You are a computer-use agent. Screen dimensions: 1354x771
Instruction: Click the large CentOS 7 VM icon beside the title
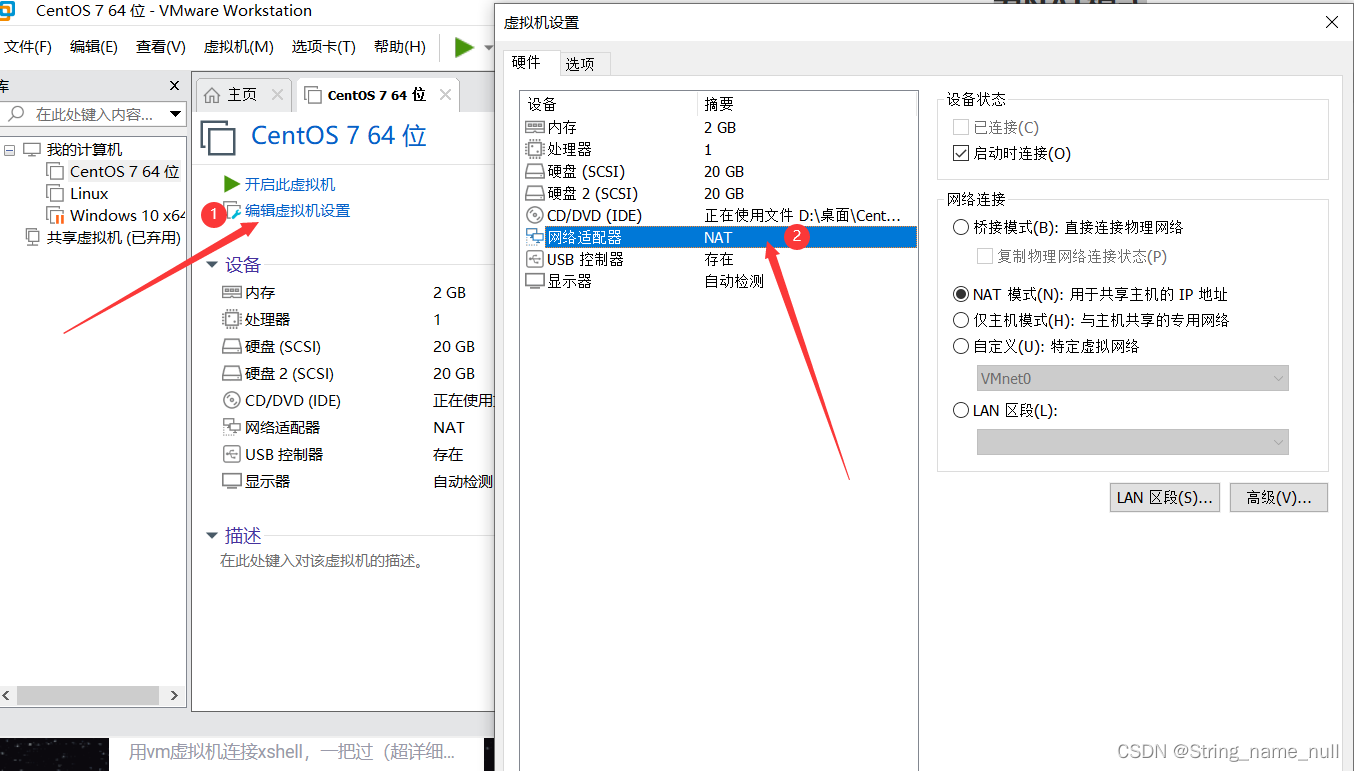pyautogui.click(x=219, y=137)
